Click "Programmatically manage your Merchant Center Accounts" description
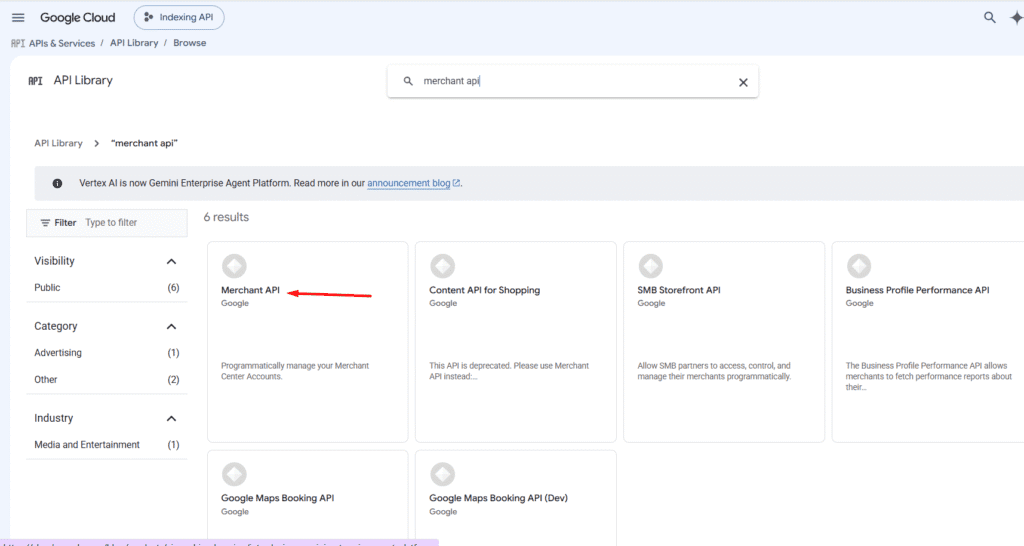 click(295, 372)
